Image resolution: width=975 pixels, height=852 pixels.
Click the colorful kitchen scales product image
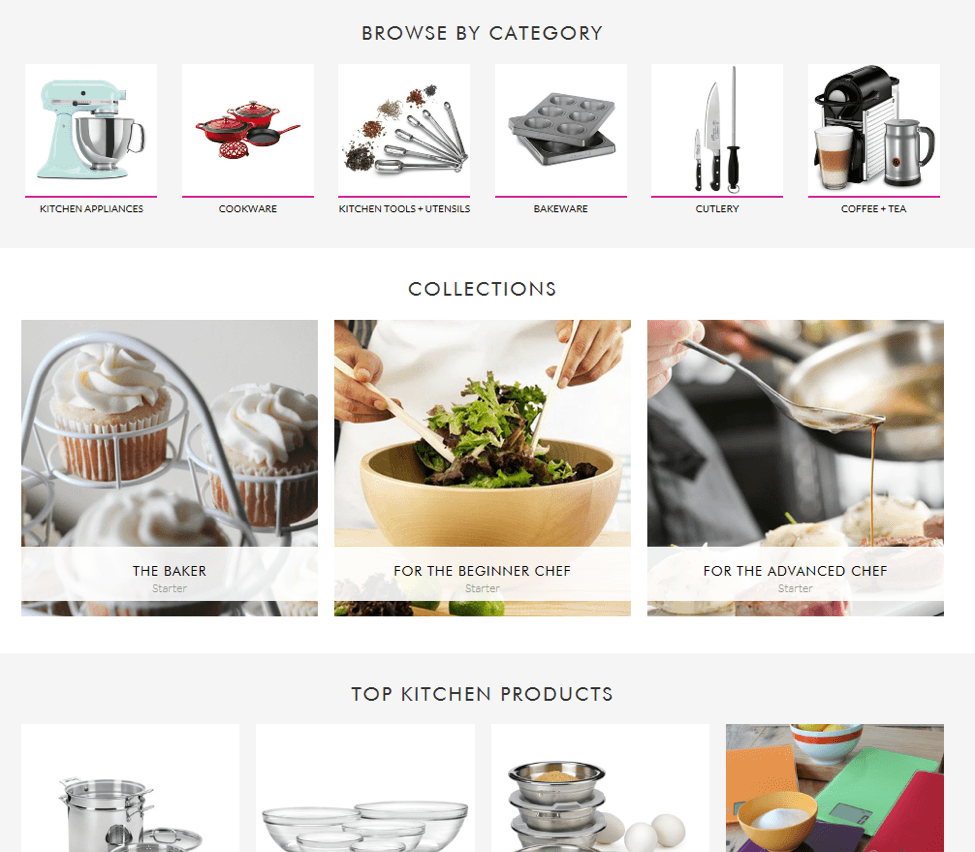[x=835, y=788]
